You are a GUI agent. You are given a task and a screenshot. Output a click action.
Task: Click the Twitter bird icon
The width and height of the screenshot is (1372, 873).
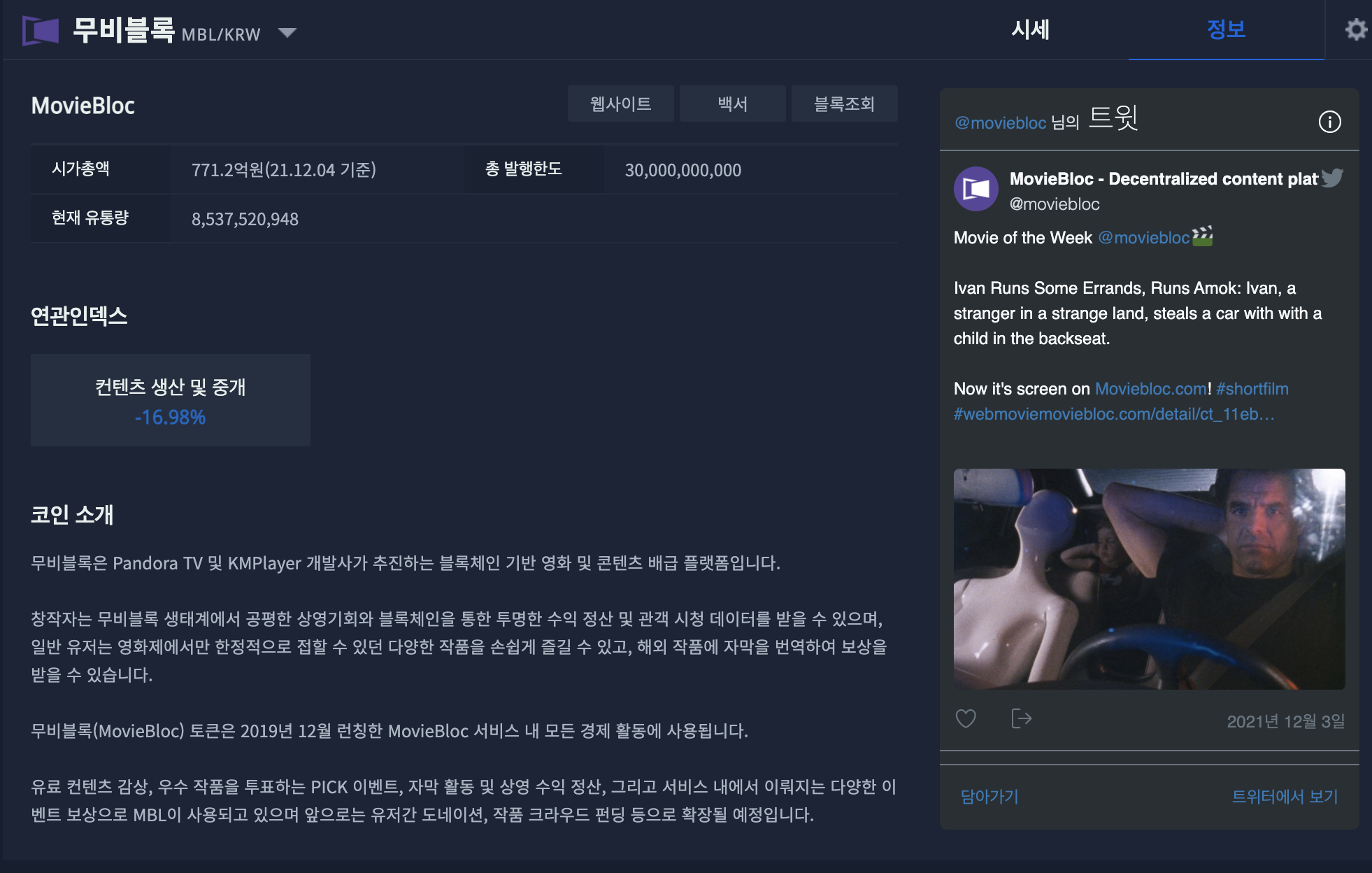click(1332, 178)
